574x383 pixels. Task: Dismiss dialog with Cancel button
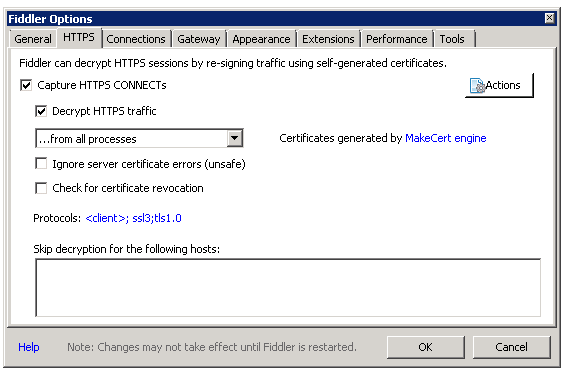(x=511, y=347)
